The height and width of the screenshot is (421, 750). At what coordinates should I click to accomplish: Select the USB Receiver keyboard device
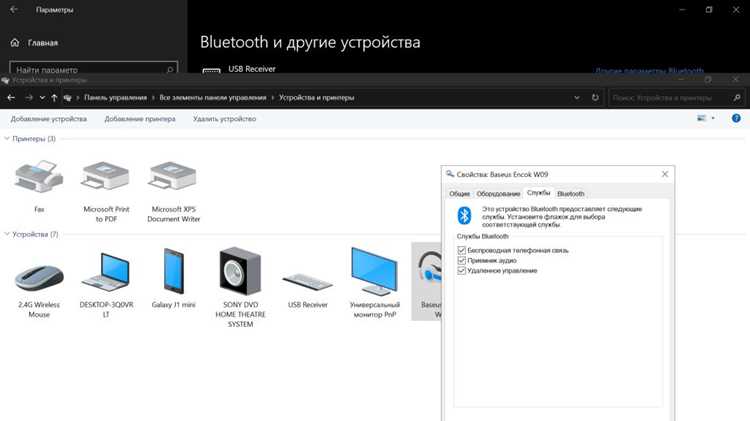point(307,282)
